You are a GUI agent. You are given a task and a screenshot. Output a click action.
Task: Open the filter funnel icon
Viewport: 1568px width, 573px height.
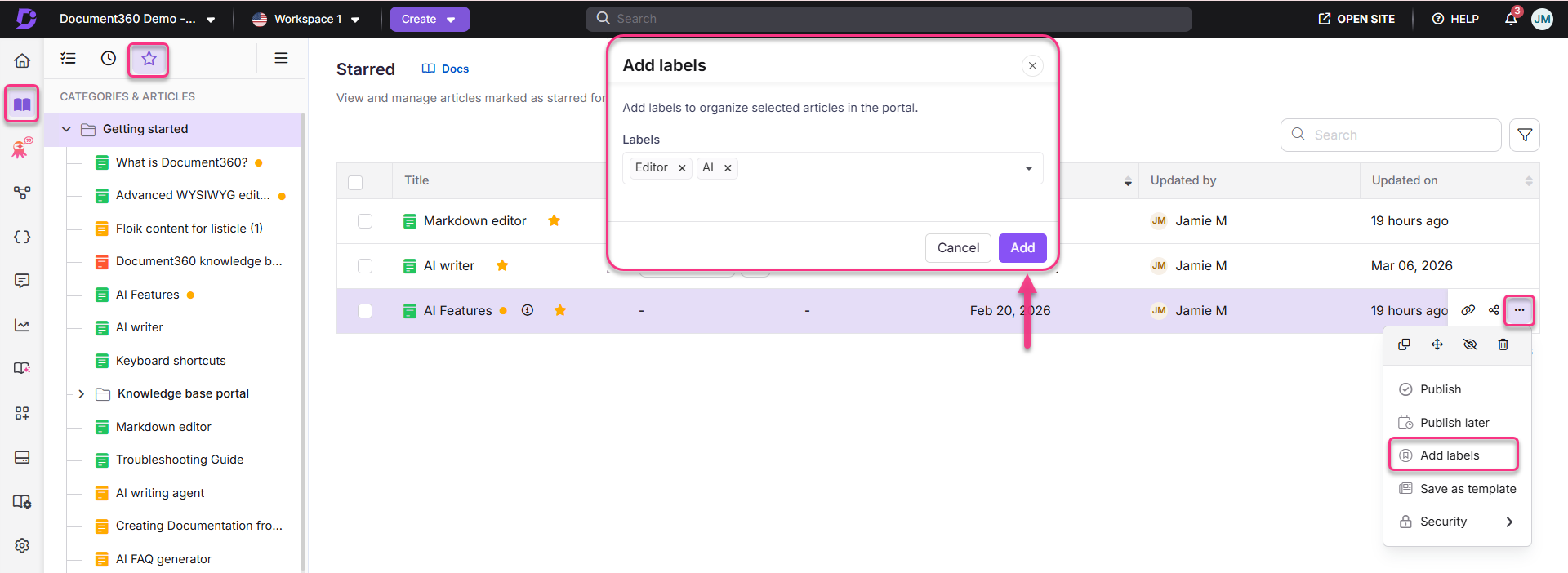(x=1524, y=135)
